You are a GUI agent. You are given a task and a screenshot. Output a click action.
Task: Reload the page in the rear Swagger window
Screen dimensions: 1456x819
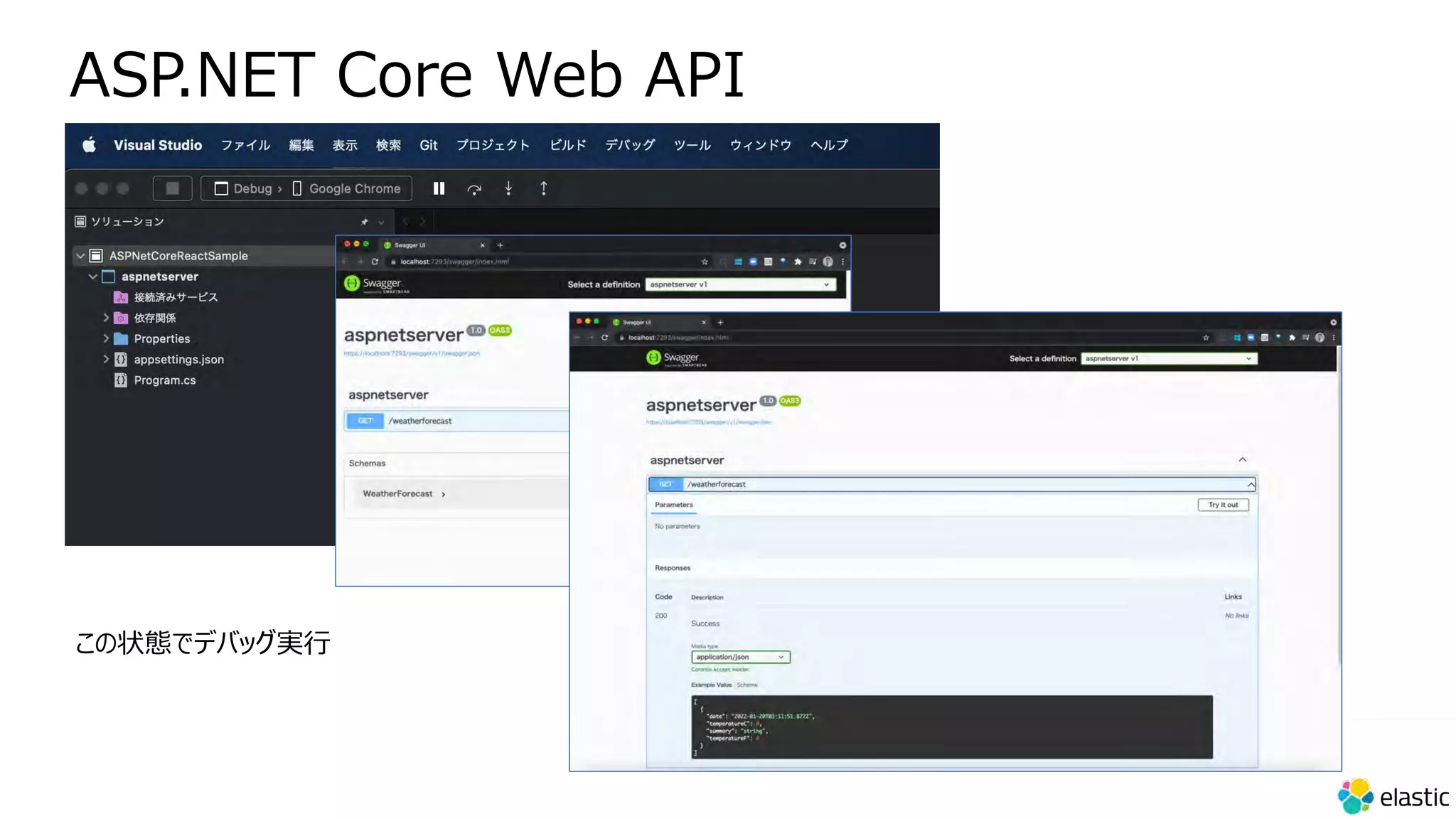(375, 262)
